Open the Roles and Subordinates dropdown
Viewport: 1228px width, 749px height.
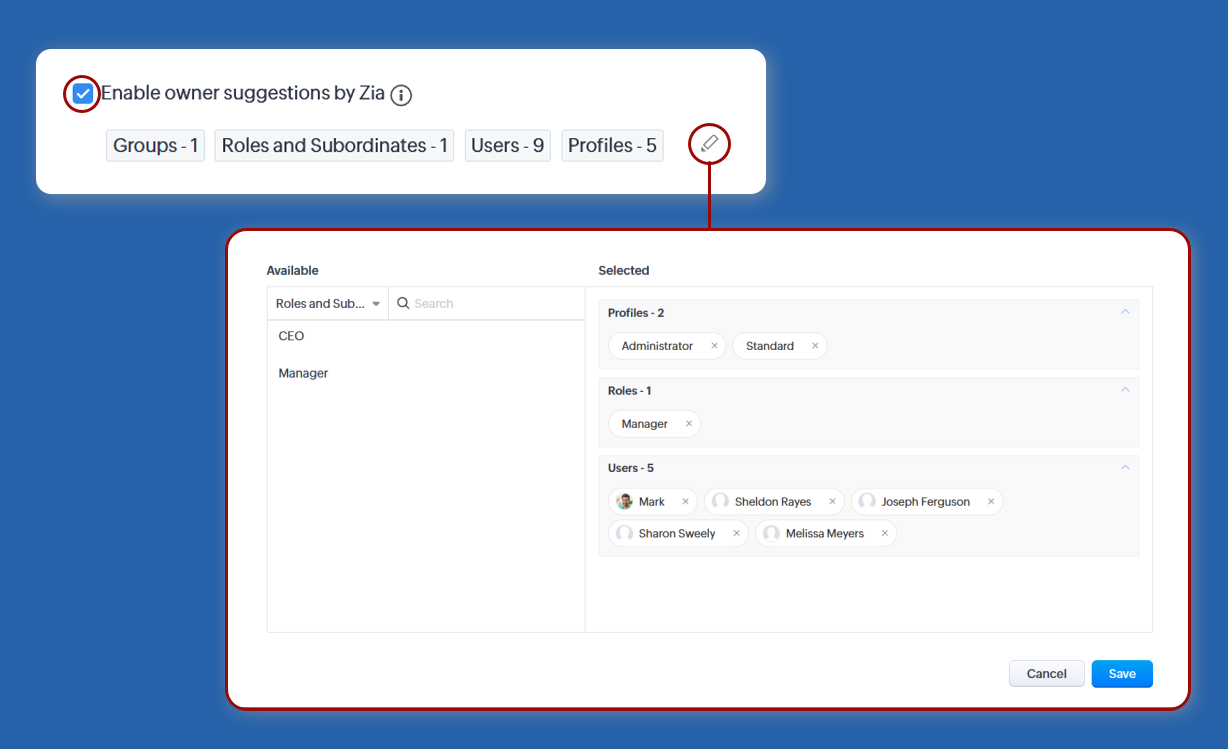point(328,304)
